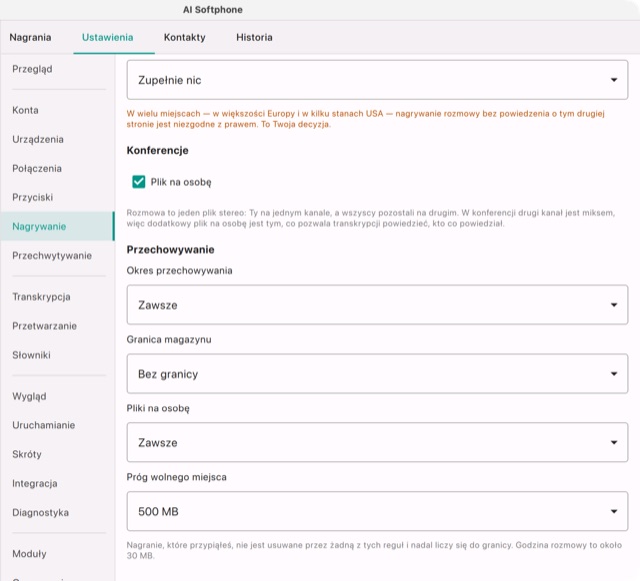This screenshot has width=640, height=581.
Task: Open the Konta settings section
Action: click(57, 110)
